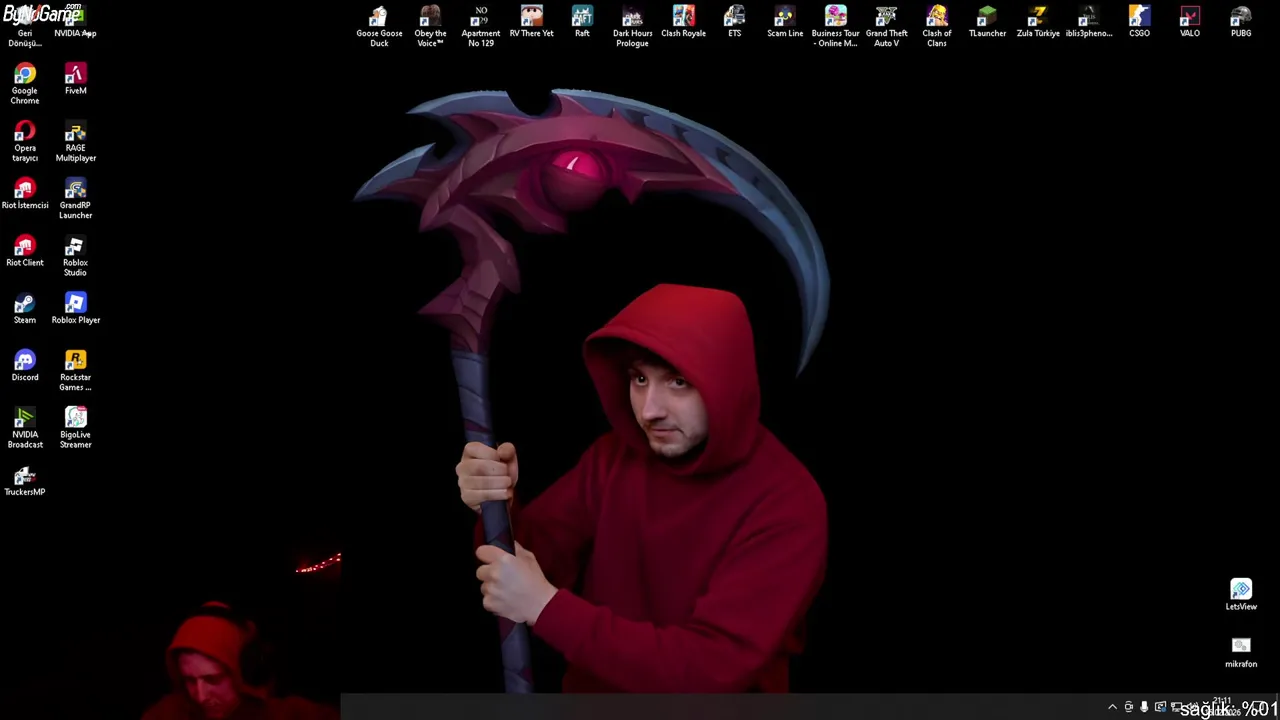Viewport: 1280px width, 720px height.
Task: Open BigoLive Streamer desktop icon
Action: pyautogui.click(x=75, y=428)
